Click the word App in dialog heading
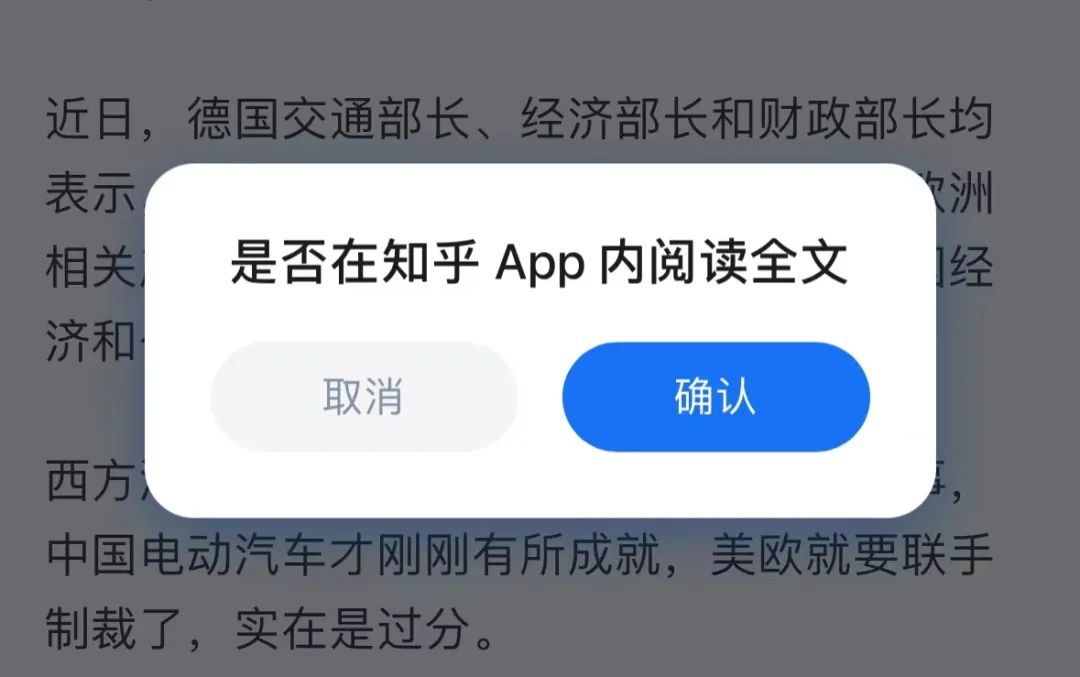 (540, 264)
